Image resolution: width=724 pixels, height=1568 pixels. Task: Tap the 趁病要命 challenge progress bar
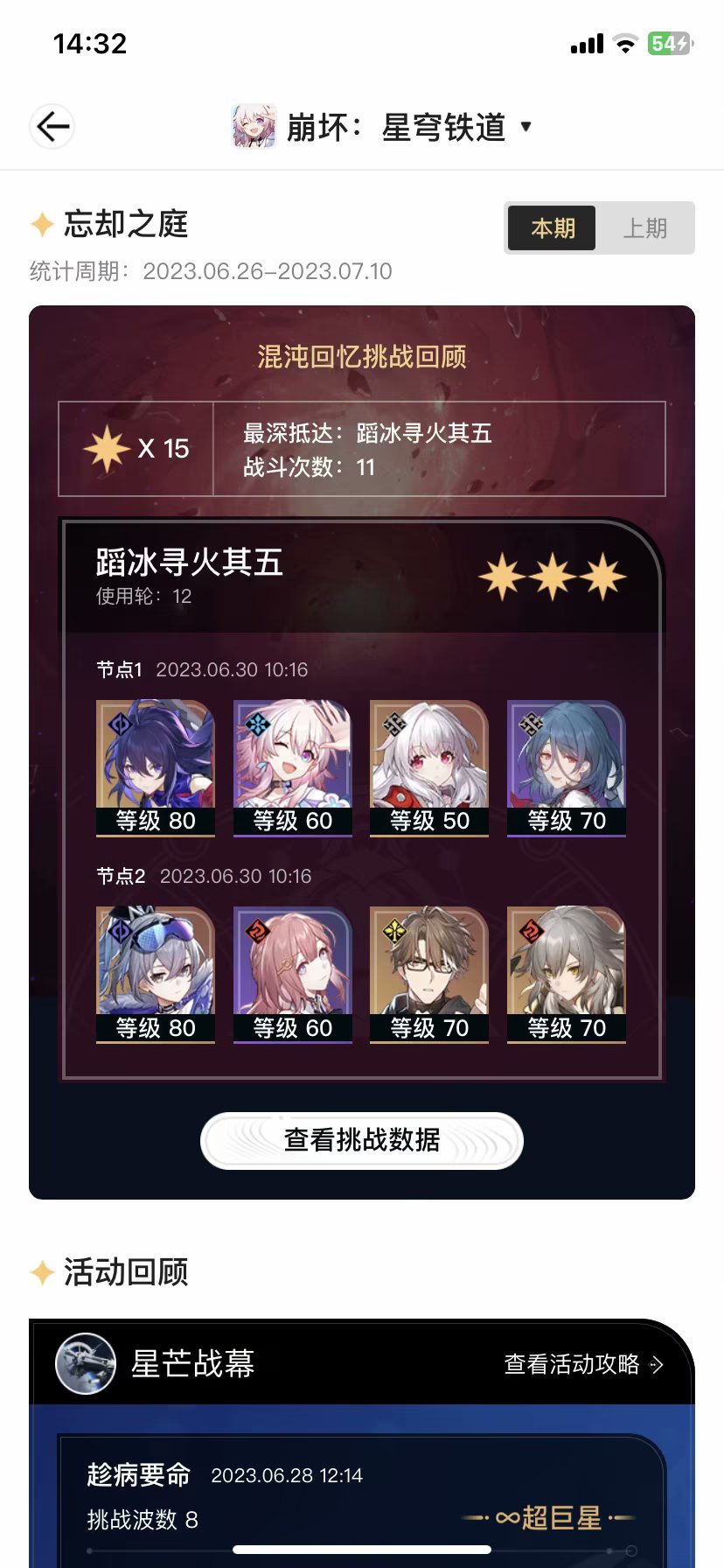pos(362,1550)
